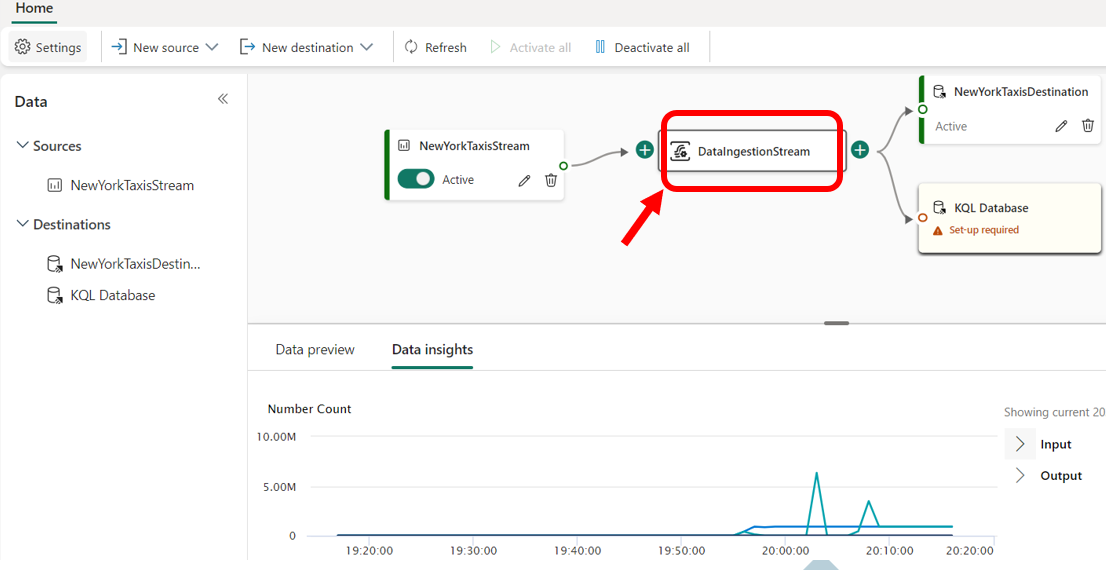Screen dimensions: 1106x570
Task: Delete NewYorkTaxisStream using trash icon
Action: pos(551,180)
